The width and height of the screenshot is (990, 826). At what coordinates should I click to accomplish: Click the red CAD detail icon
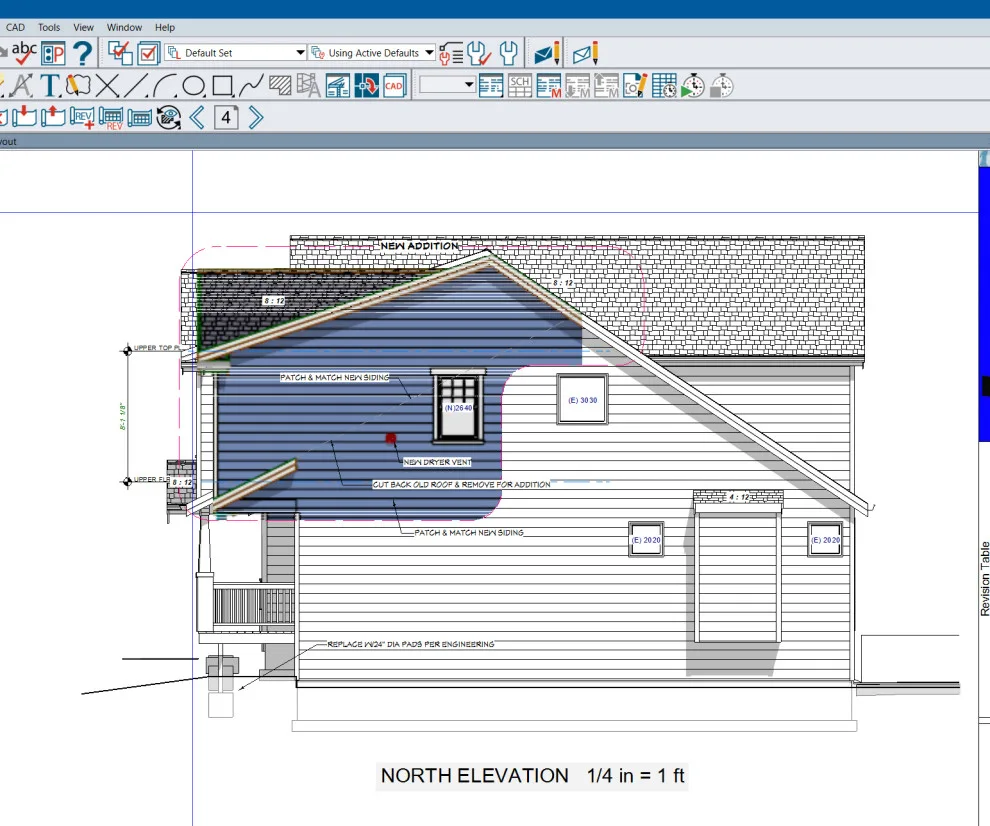coord(394,86)
